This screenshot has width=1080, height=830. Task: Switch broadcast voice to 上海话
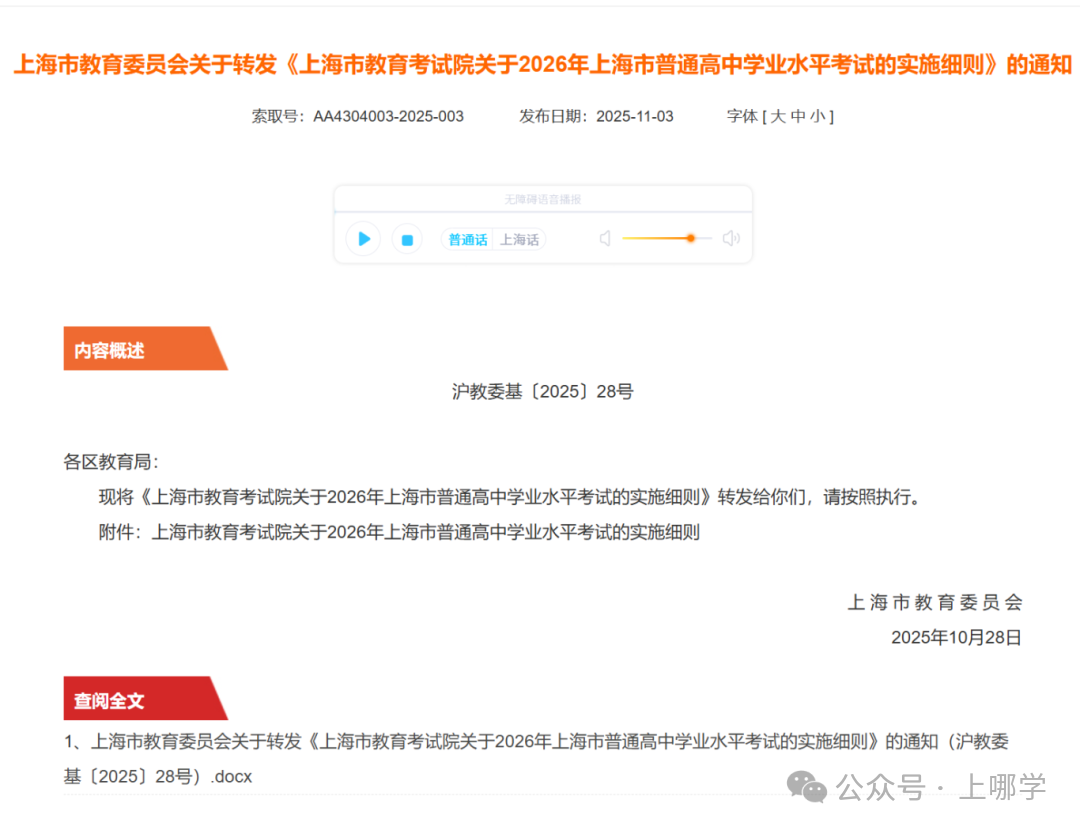pyautogui.click(x=519, y=239)
